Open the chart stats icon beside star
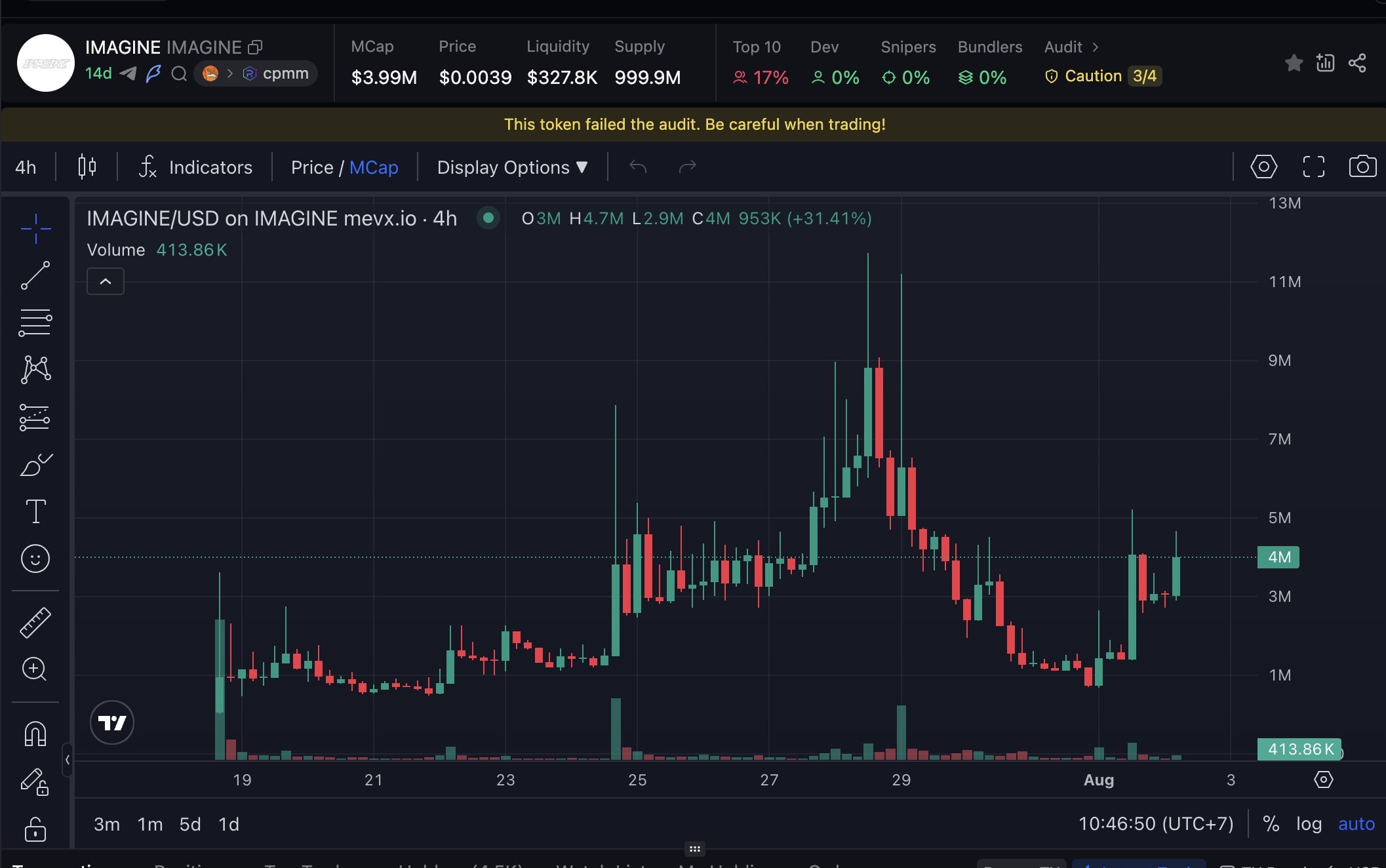Viewport: 1386px width, 868px height. click(1325, 63)
